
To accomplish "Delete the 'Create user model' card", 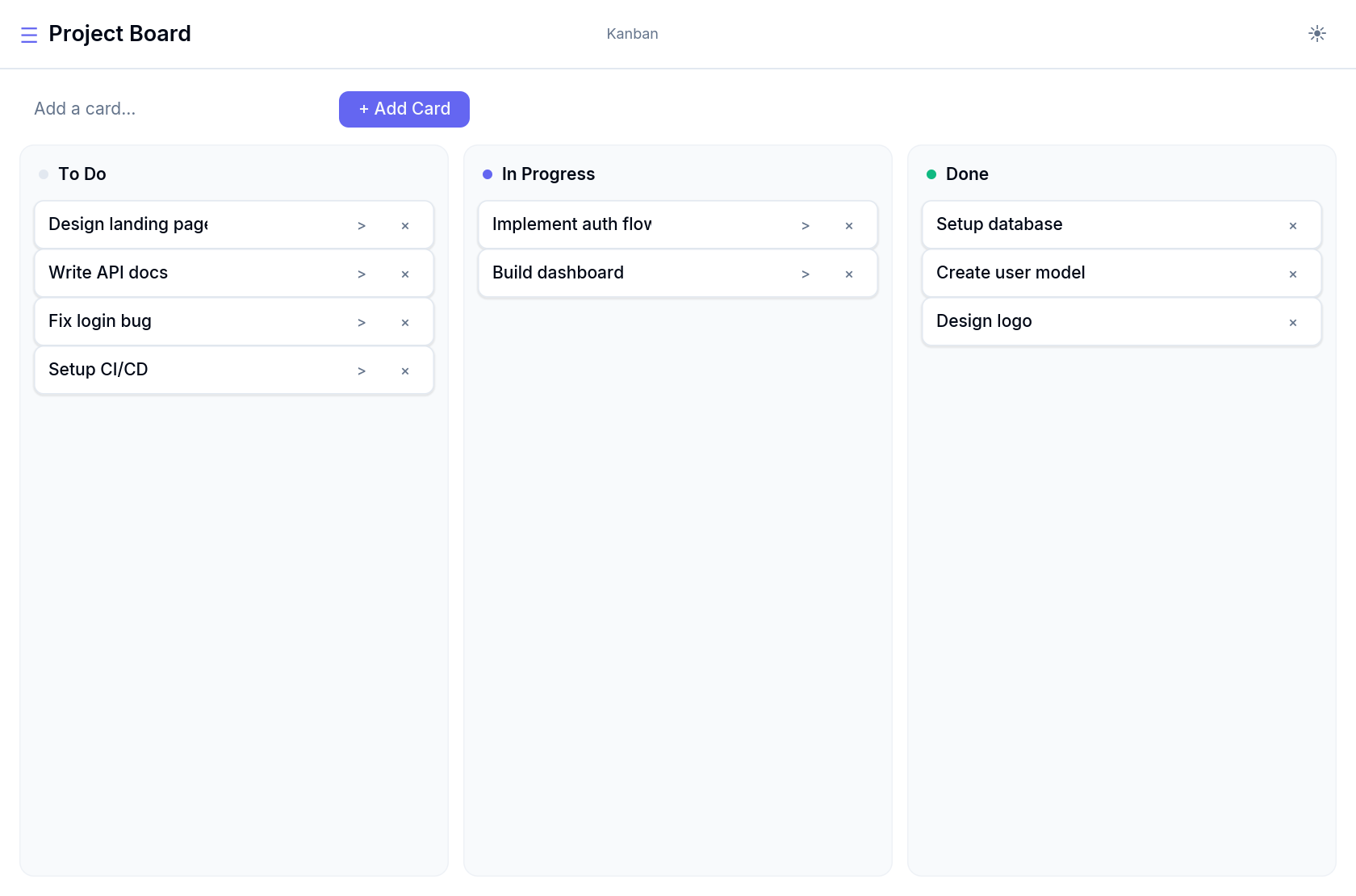I will [1293, 274].
